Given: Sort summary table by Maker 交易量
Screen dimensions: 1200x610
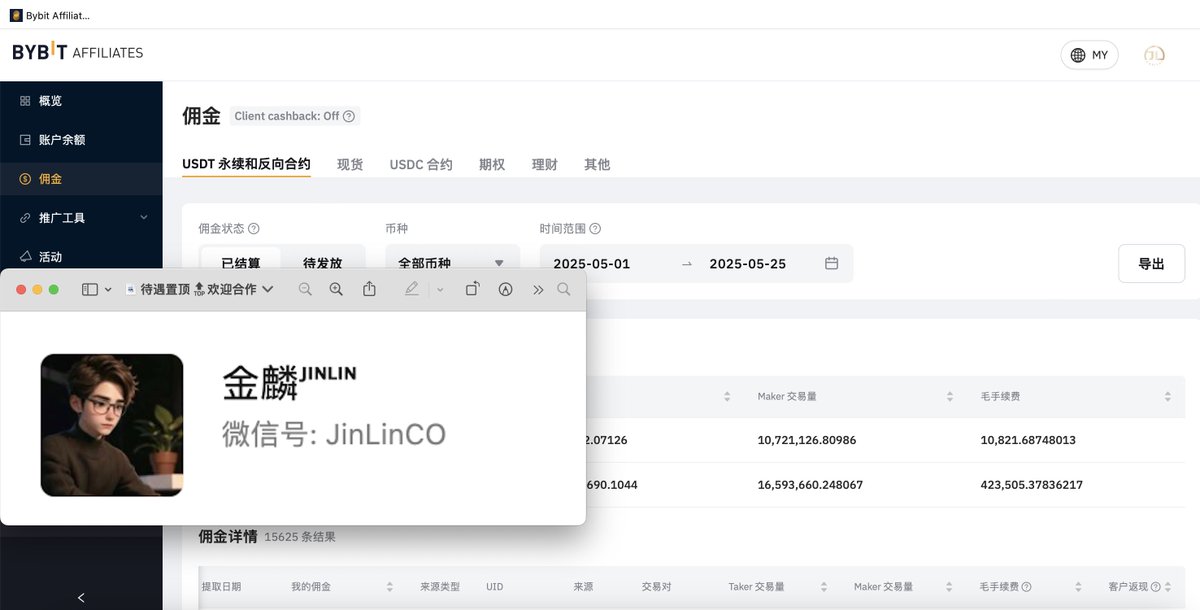Looking at the screenshot, I should click(949, 397).
